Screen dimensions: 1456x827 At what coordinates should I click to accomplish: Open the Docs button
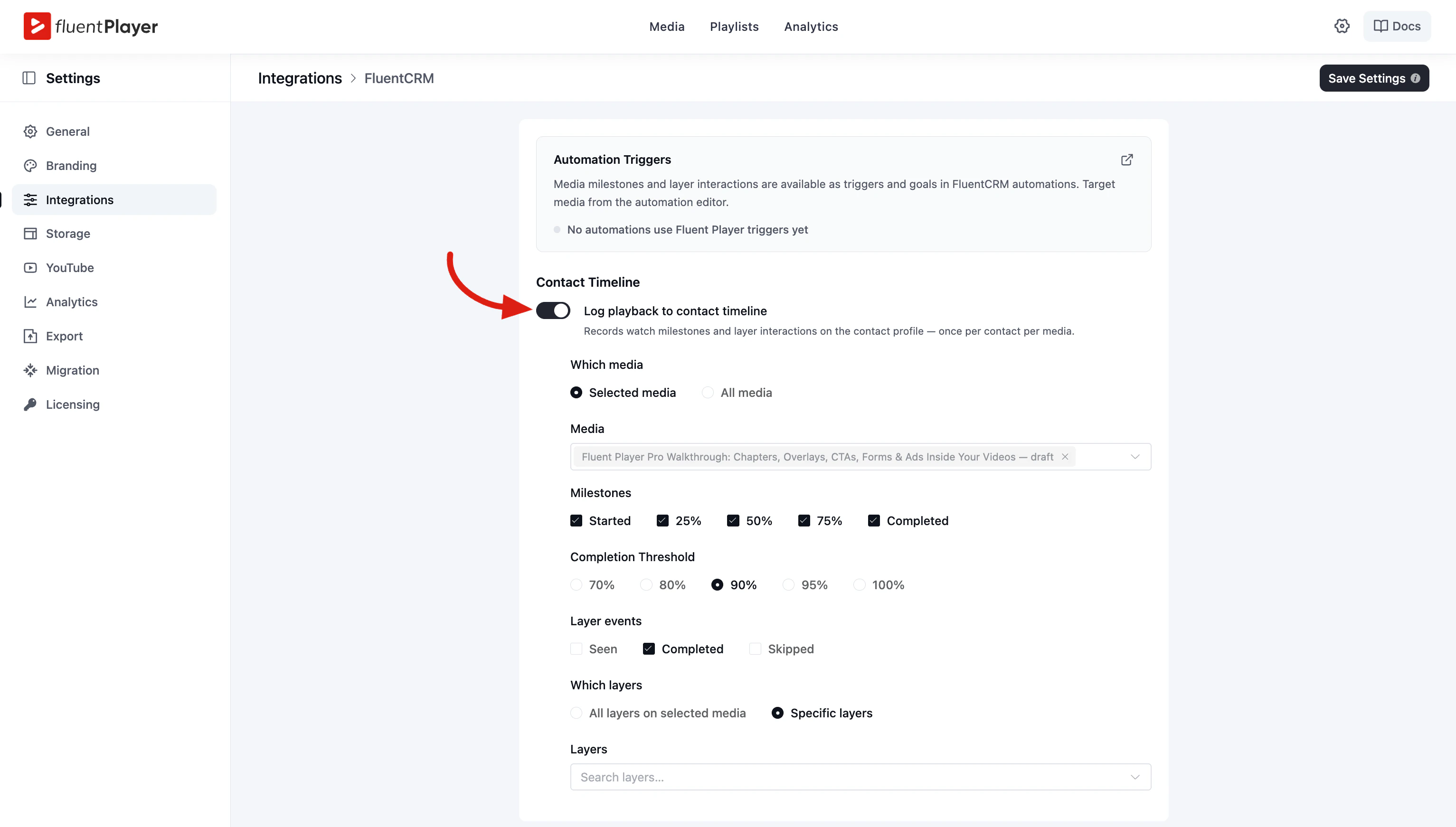1397,26
